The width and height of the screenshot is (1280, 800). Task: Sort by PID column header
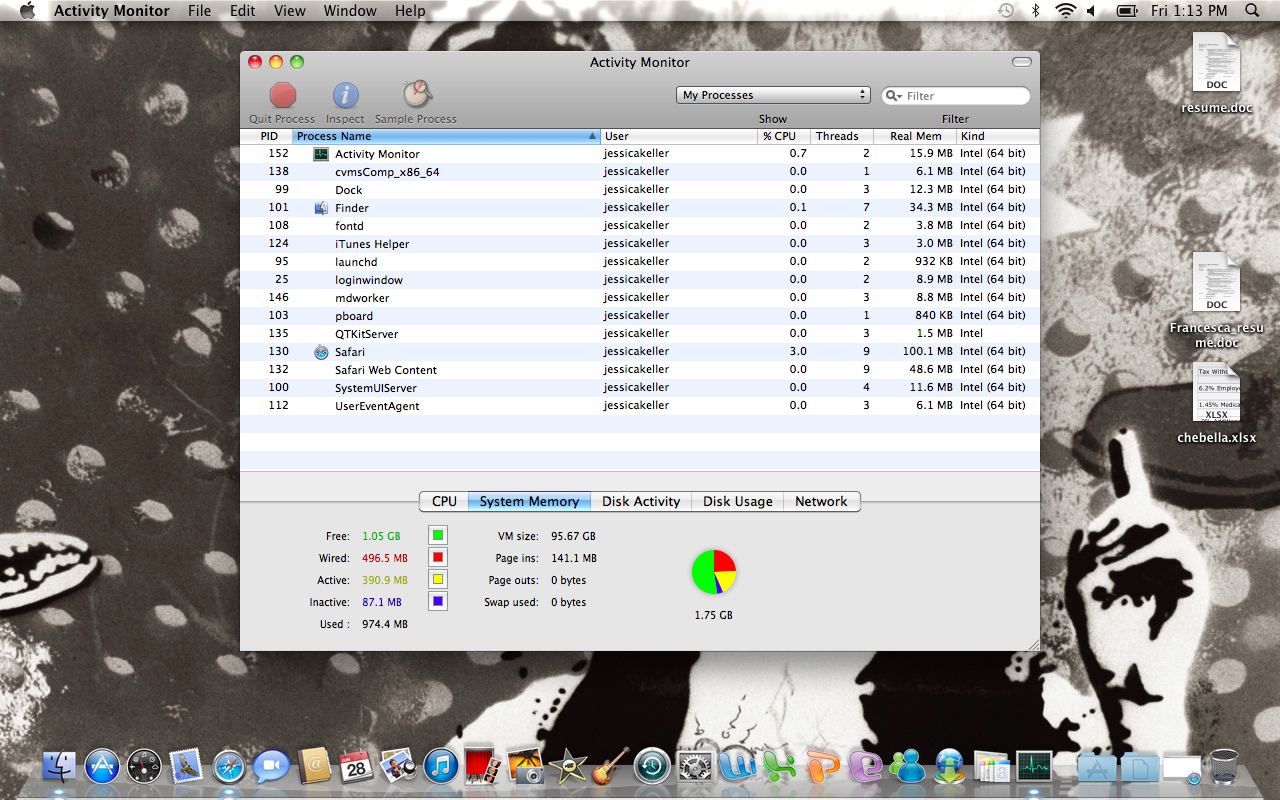coord(267,136)
